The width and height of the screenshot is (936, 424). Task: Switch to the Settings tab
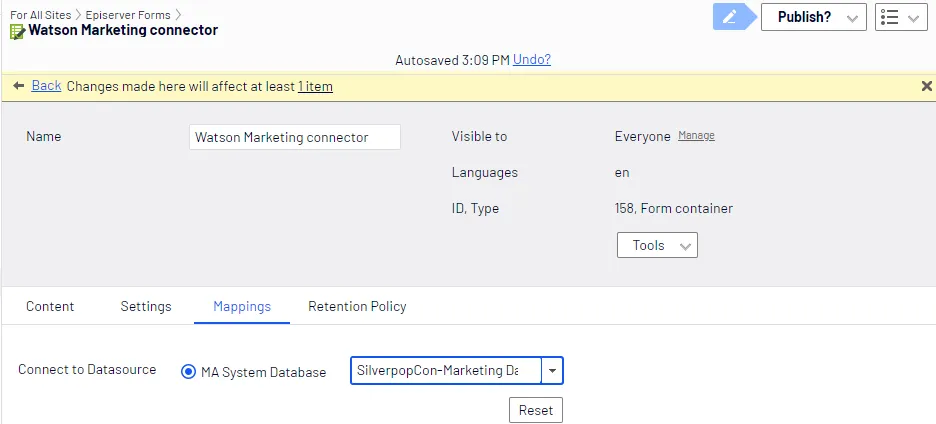click(x=146, y=306)
